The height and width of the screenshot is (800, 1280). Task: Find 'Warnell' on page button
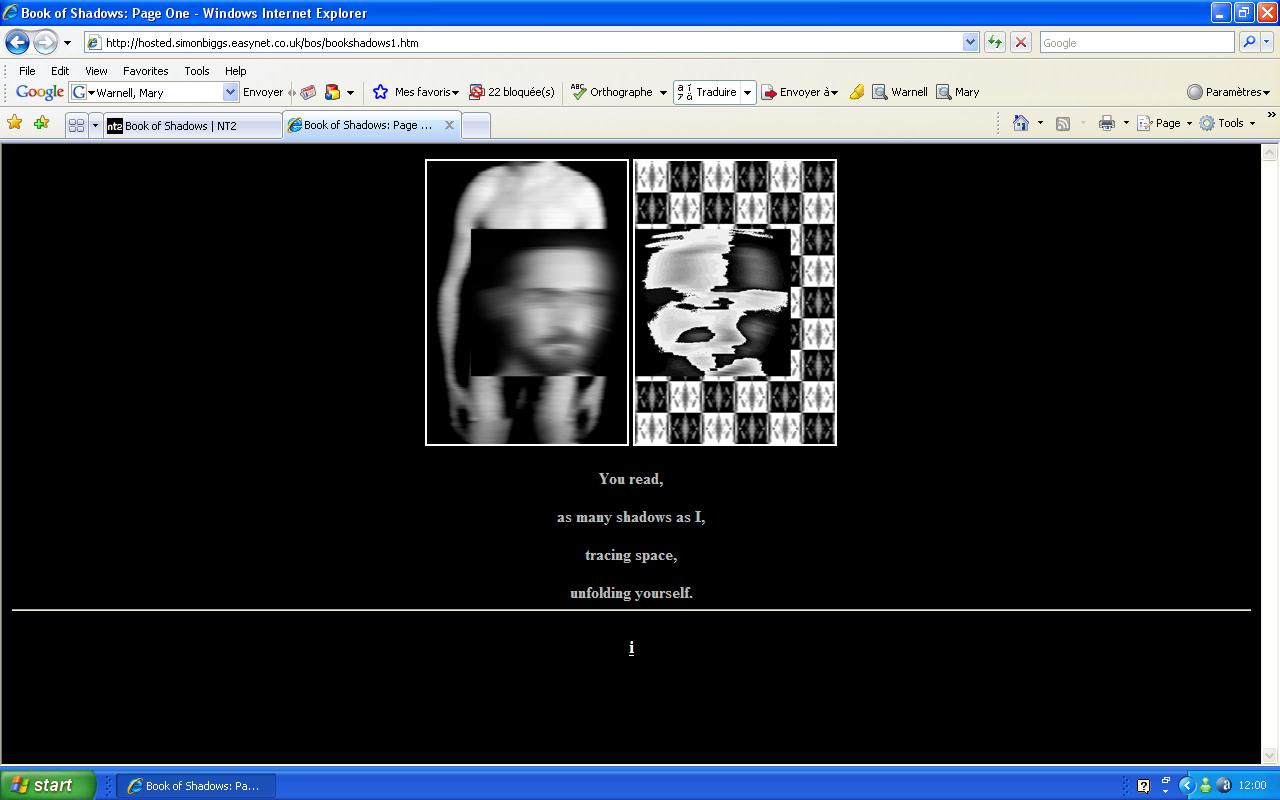tap(900, 92)
